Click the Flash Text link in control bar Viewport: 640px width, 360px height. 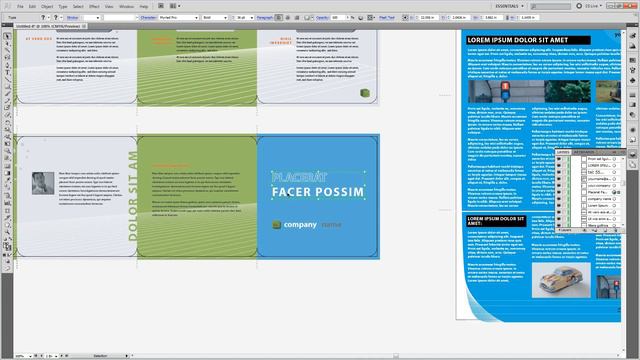[x=387, y=18]
